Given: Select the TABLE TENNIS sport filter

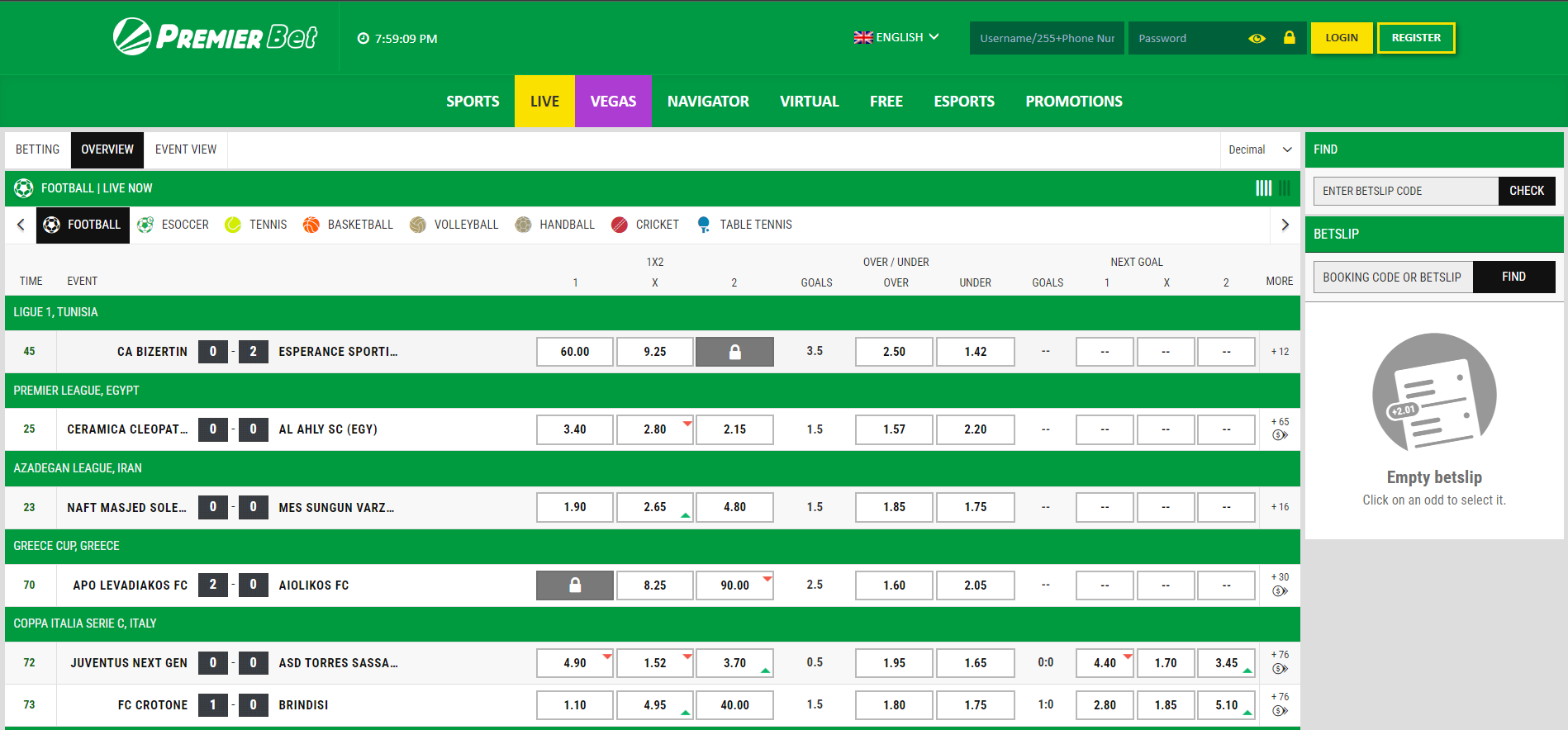Looking at the screenshot, I should pos(744,225).
